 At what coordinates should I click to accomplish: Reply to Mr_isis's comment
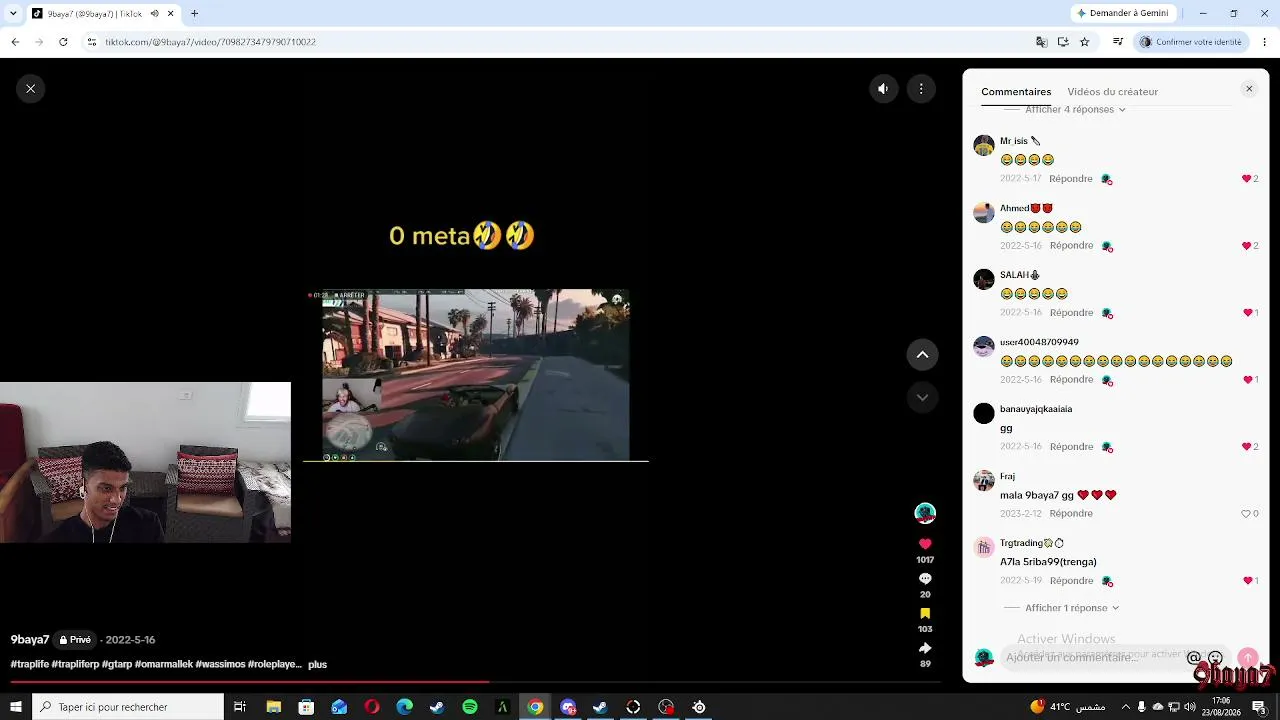(x=1071, y=179)
